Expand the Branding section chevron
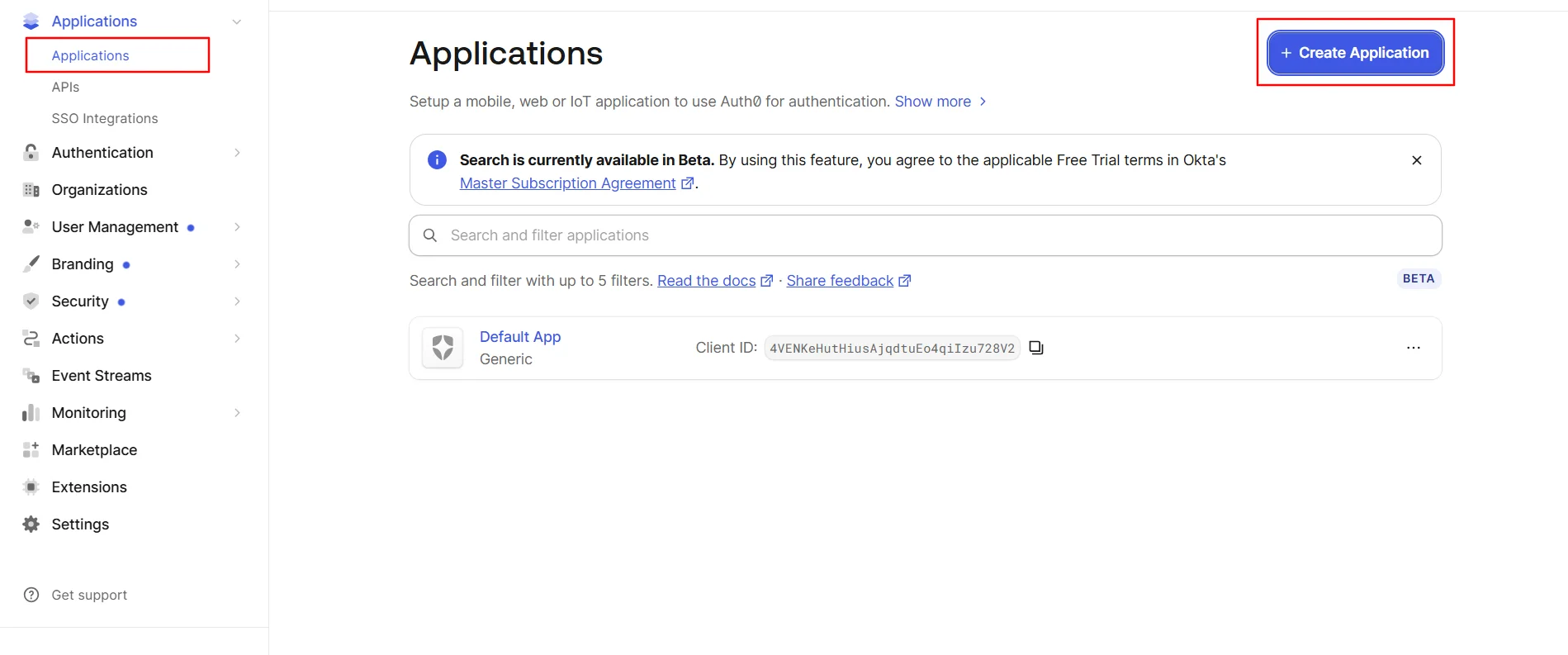1568x655 pixels. [237, 264]
